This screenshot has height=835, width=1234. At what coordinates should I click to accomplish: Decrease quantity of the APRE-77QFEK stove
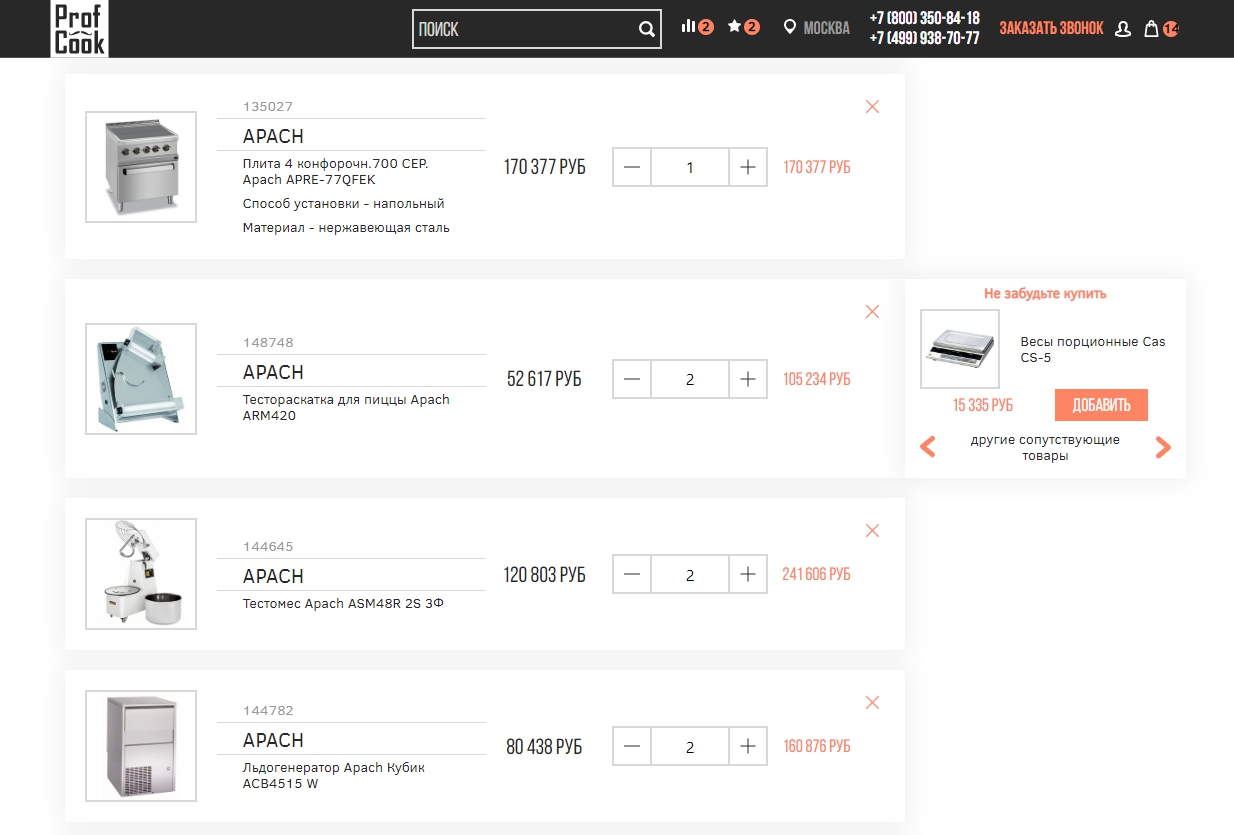tap(632, 167)
